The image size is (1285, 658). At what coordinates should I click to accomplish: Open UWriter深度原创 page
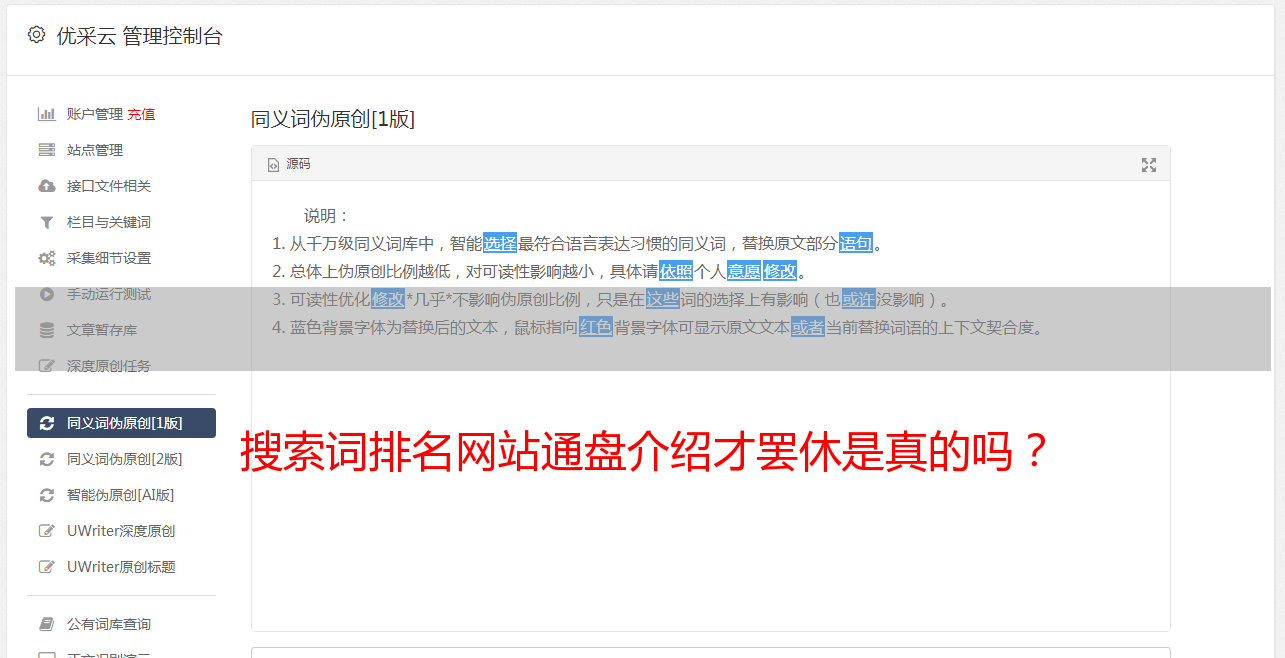pyautogui.click(x=121, y=531)
